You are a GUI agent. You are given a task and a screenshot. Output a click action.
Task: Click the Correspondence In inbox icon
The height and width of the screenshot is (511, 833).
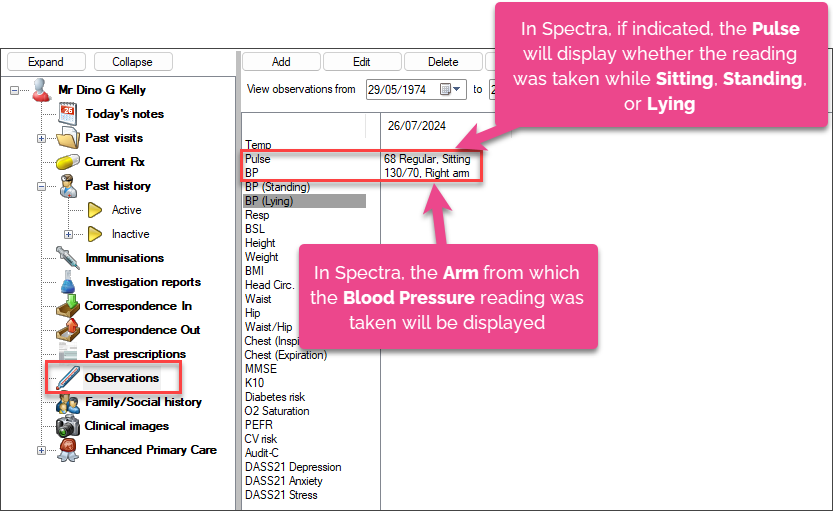pyautogui.click(x=67, y=306)
